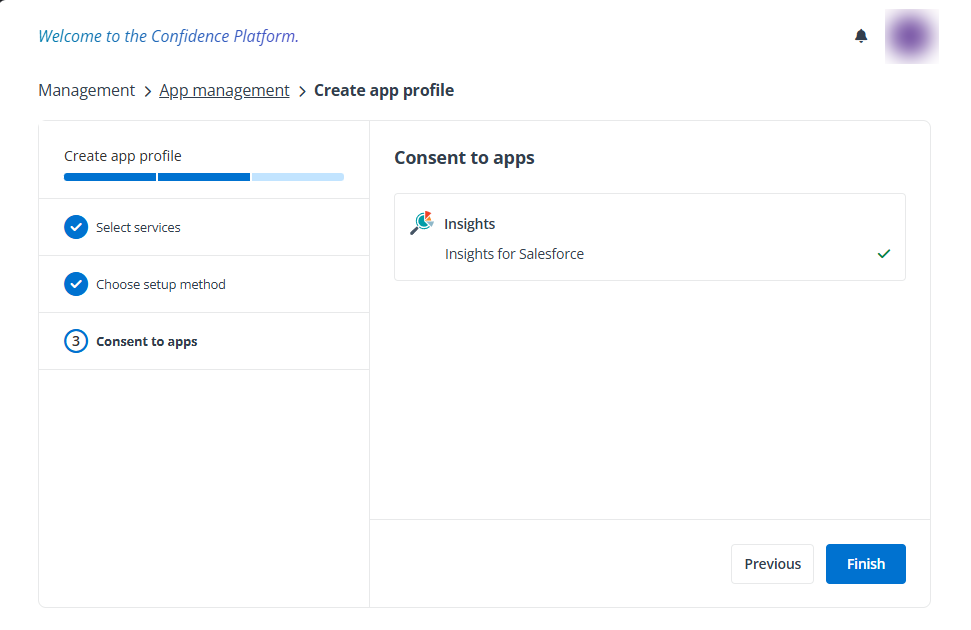Click the Finish button
This screenshot has height=630, width=971.
click(865, 563)
